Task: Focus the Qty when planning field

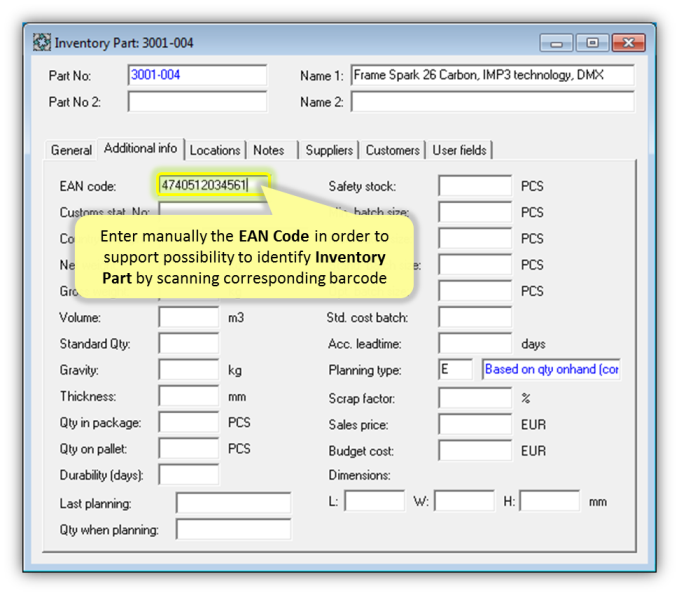Action: [233, 529]
